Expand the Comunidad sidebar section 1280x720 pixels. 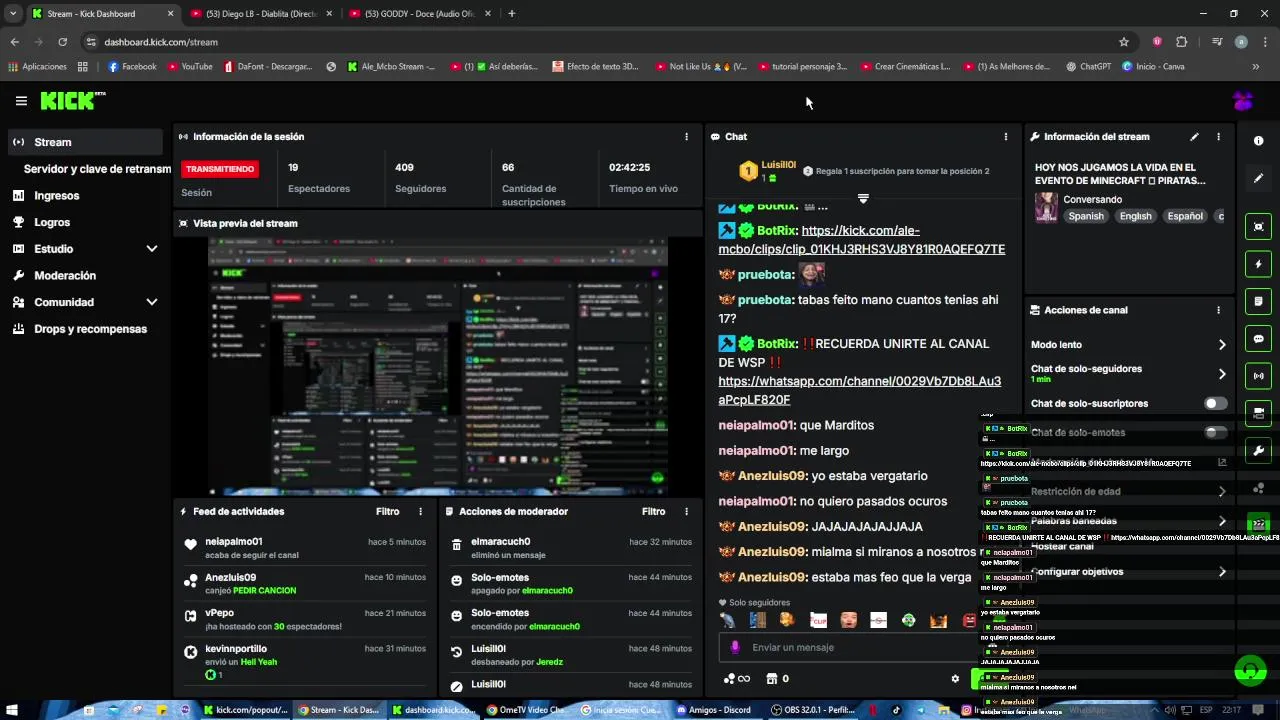152,302
